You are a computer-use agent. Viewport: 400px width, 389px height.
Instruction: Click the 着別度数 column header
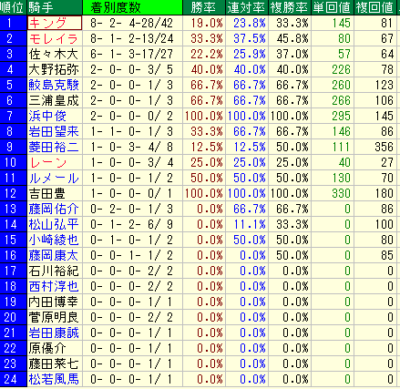pyautogui.click(x=132, y=7)
